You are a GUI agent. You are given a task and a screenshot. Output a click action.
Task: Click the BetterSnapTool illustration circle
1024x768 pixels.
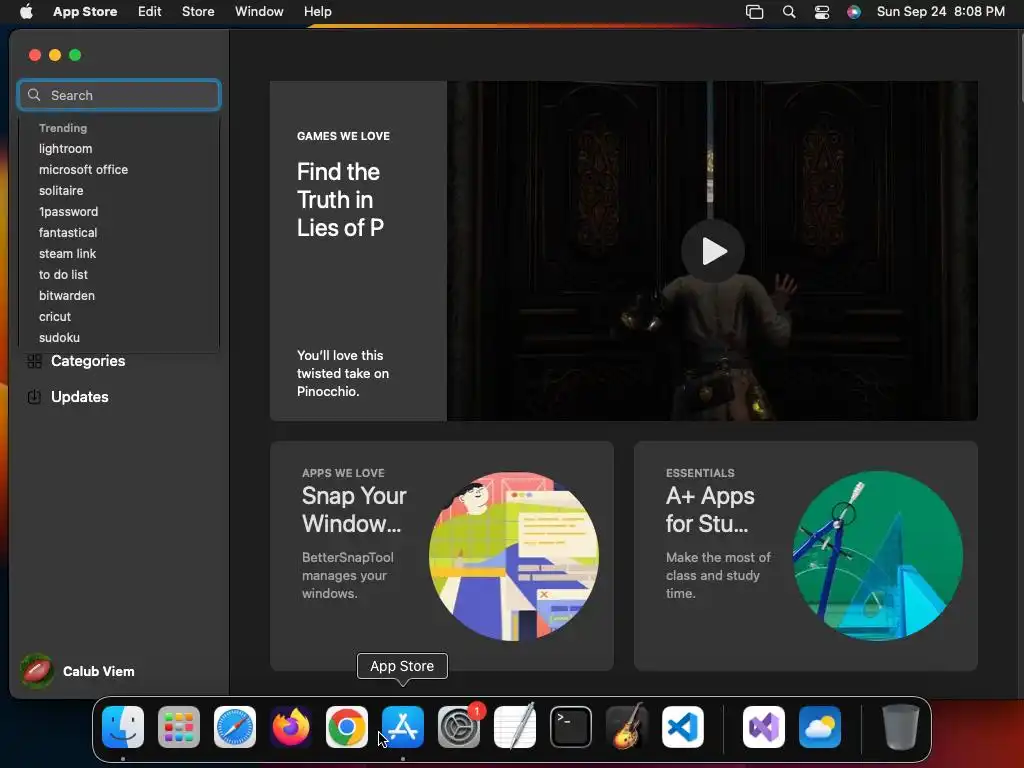(x=513, y=556)
